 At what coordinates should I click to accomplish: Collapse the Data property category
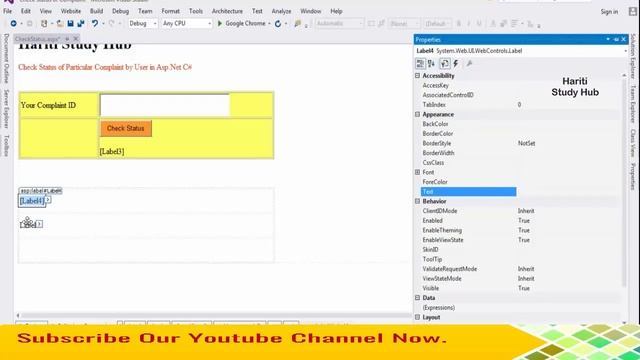click(417, 298)
